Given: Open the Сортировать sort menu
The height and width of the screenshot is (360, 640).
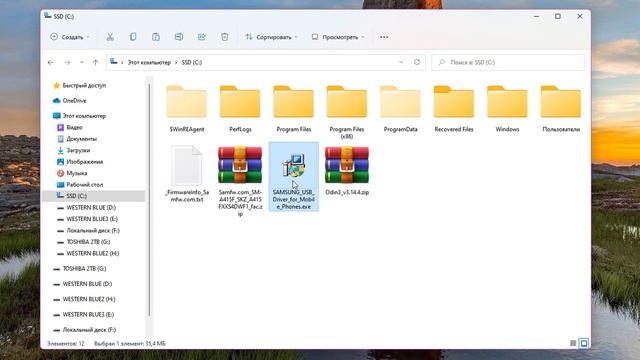Looking at the screenshot, I should pyautogui.click(x=271, y=37).
